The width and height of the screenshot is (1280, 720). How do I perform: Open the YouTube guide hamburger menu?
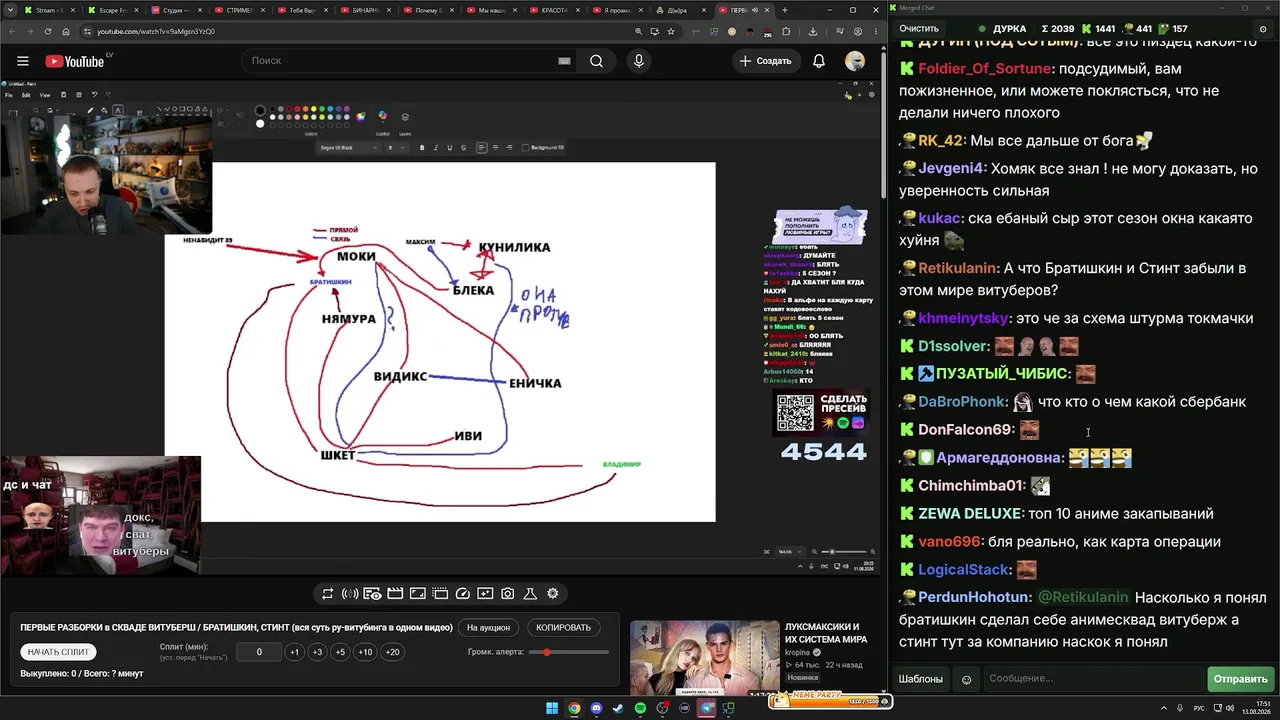(22, 61)
